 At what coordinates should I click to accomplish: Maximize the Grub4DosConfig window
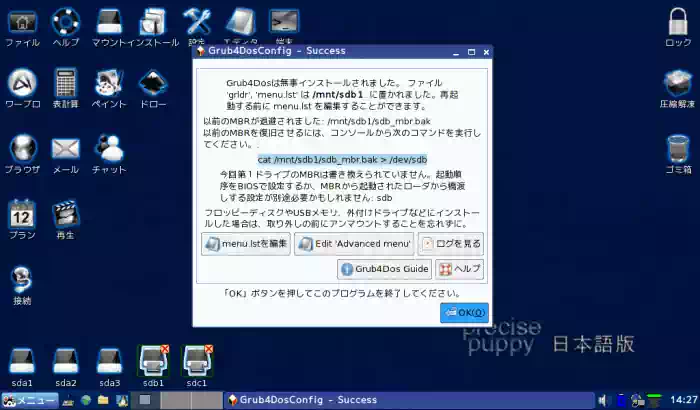tap(471, 52)
